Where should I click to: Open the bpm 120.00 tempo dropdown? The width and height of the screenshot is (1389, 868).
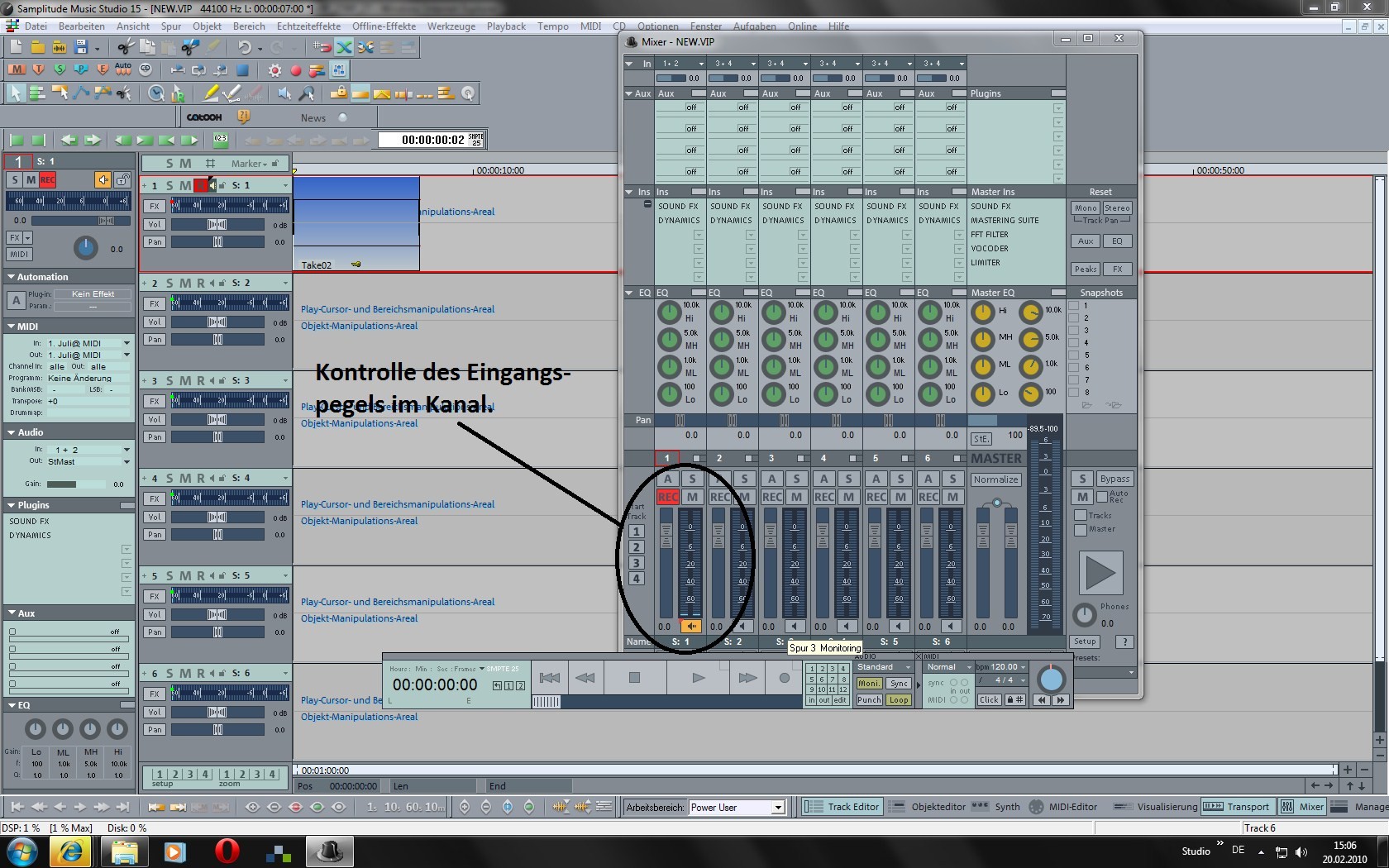1000,667
